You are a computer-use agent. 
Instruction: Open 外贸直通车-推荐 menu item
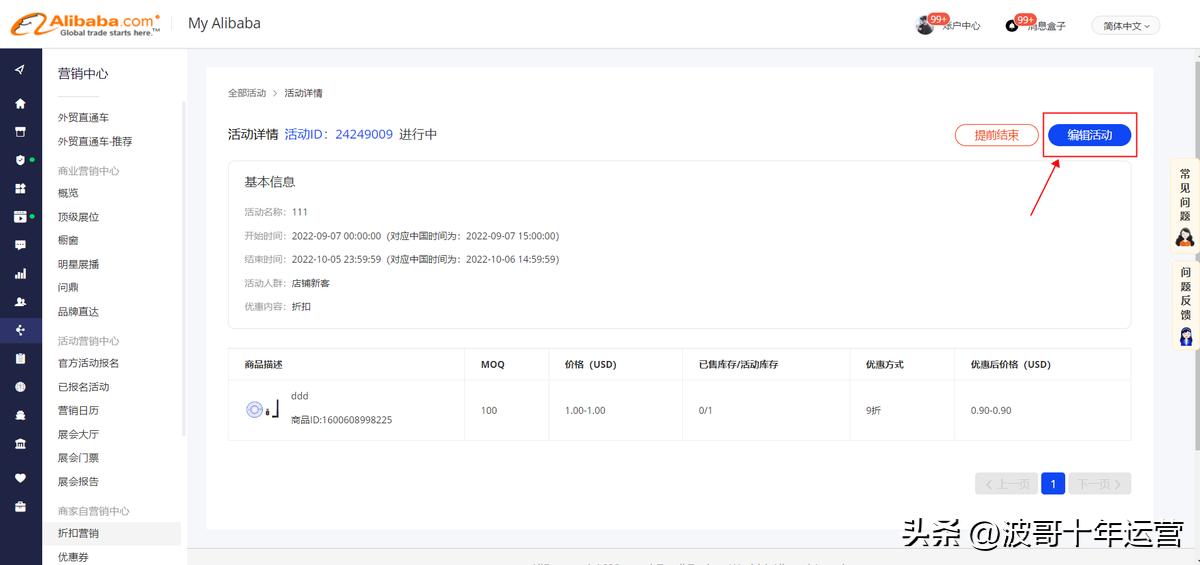coord(95,142)
